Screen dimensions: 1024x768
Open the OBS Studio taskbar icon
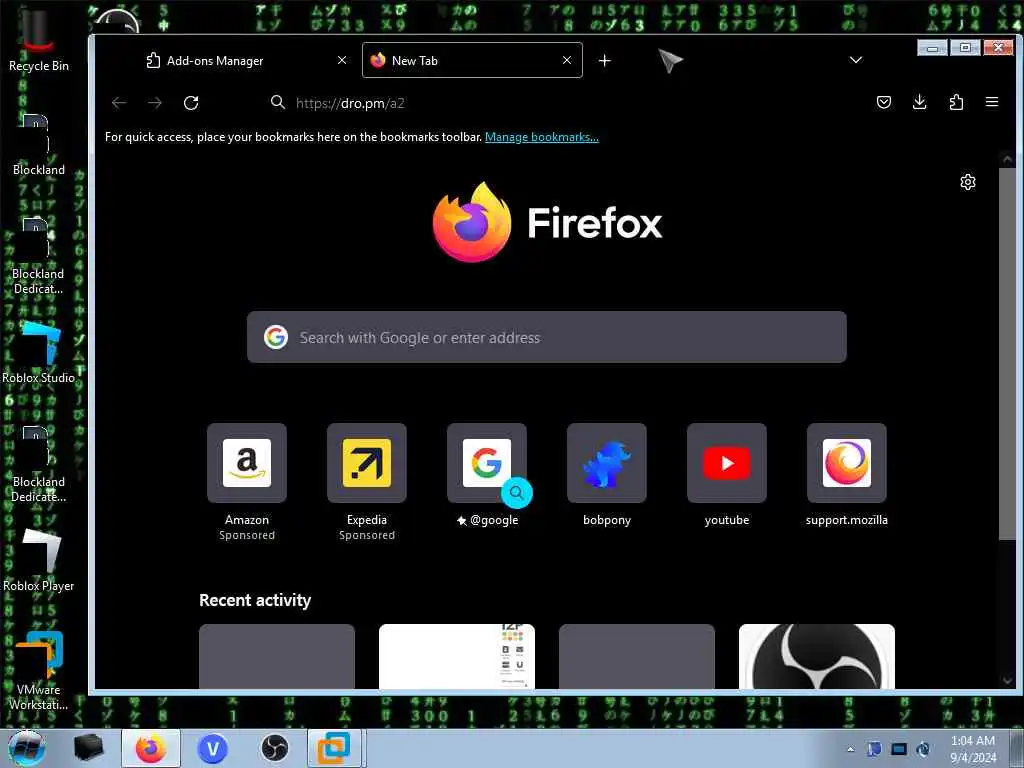(x=274, y=748)
